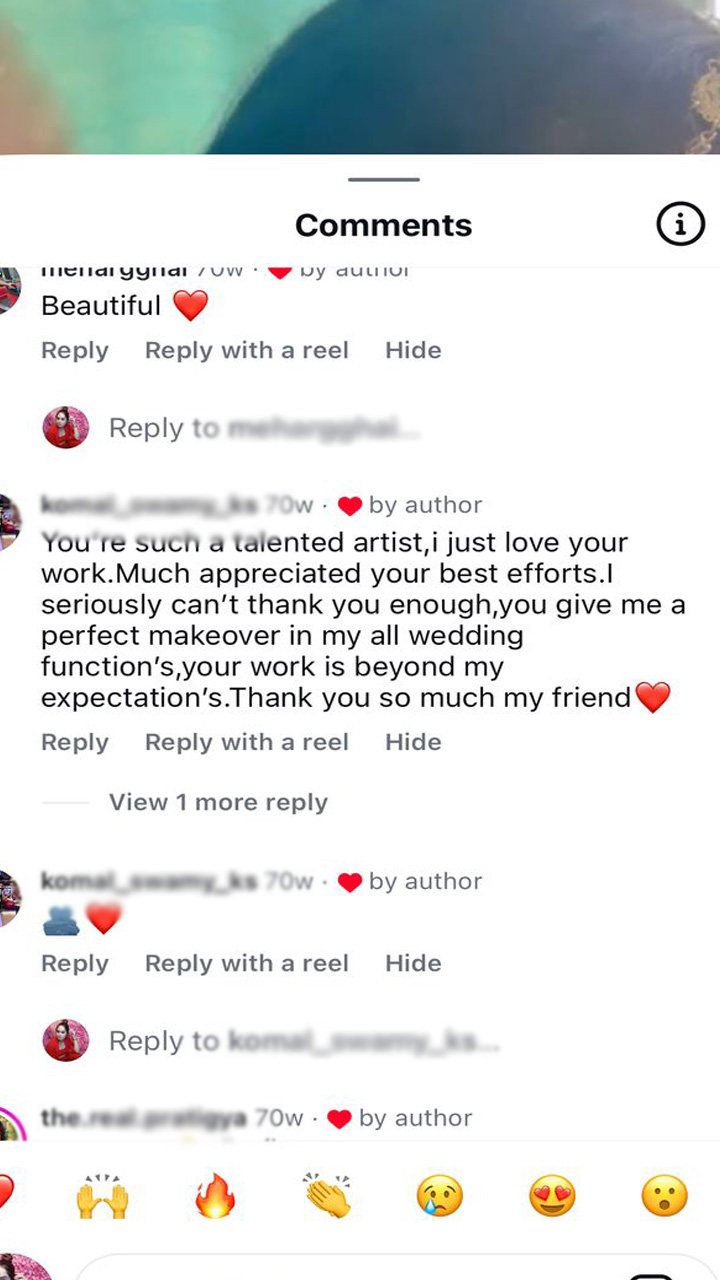Send the fire emoji reaction

(215, 1195)
